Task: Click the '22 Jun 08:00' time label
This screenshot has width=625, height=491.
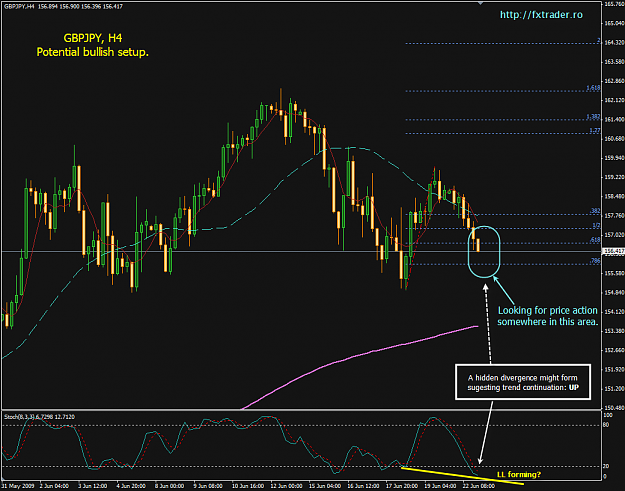Action: tap(477, 486)
